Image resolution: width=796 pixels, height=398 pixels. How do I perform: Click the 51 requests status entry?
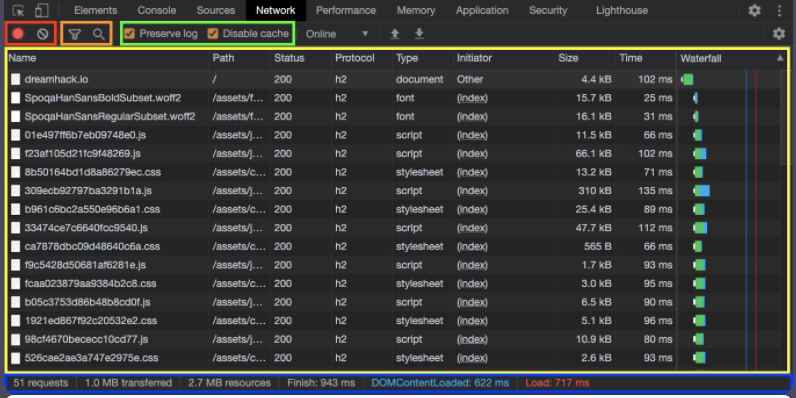[x=41, y=383]
